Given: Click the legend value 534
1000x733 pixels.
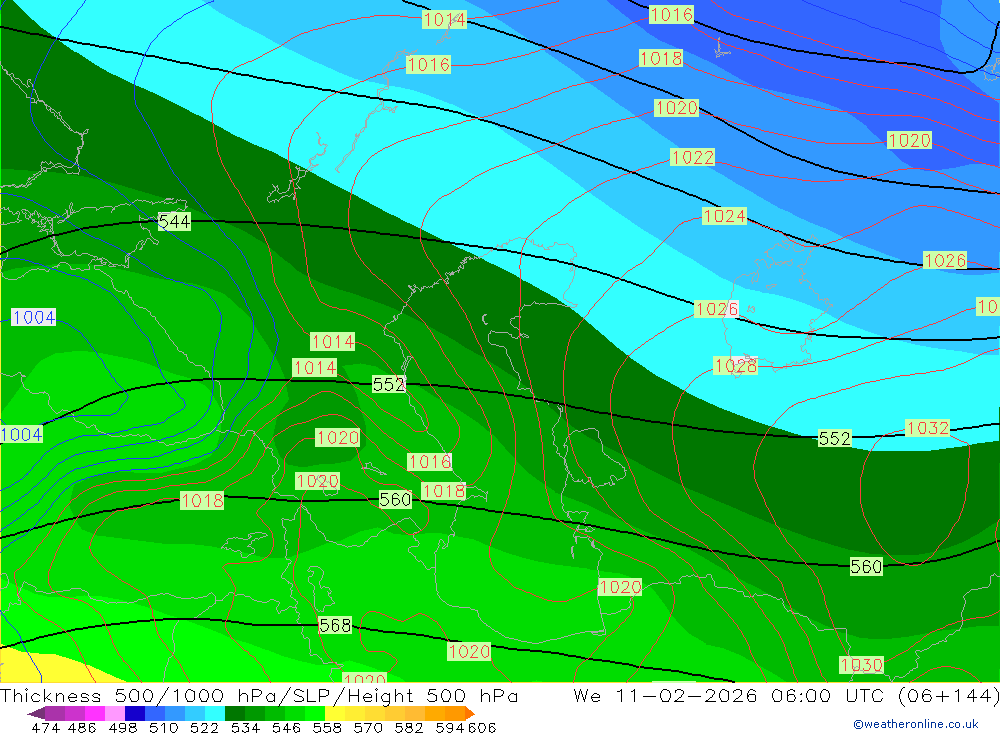Looking at the screenshot, I should (245, 727).
